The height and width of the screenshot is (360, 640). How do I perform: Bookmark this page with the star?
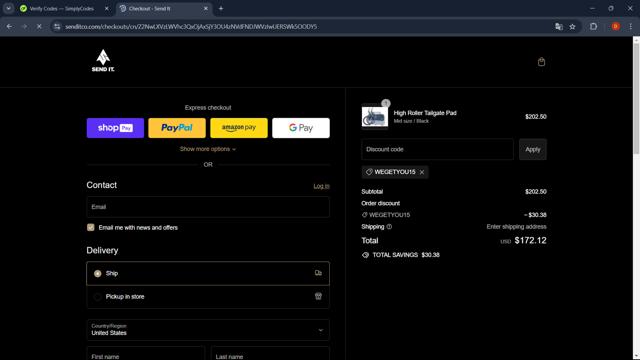coord(572,27)
